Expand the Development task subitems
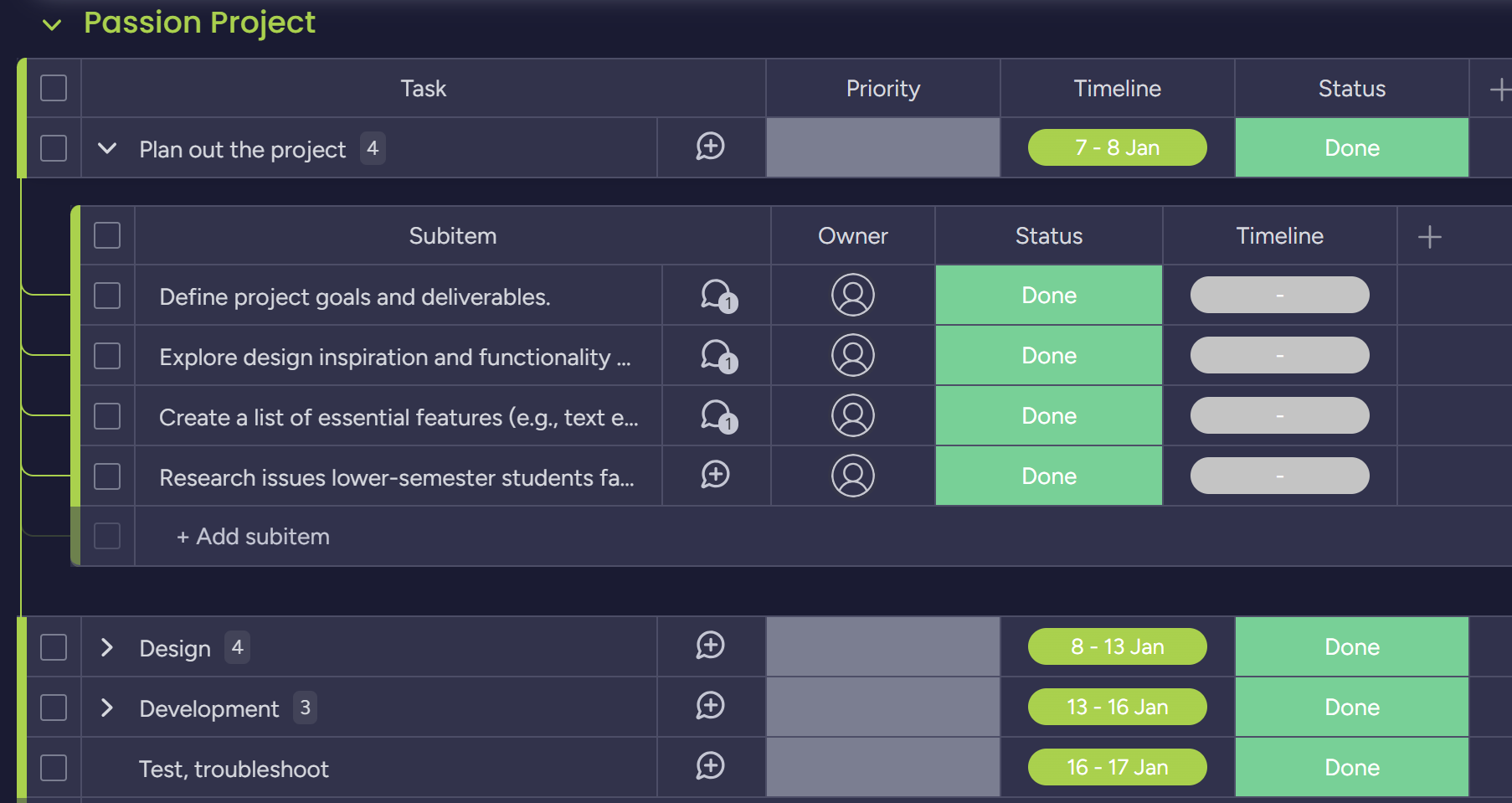This screenshot has width=1512, height=803. tap(107, 708)
